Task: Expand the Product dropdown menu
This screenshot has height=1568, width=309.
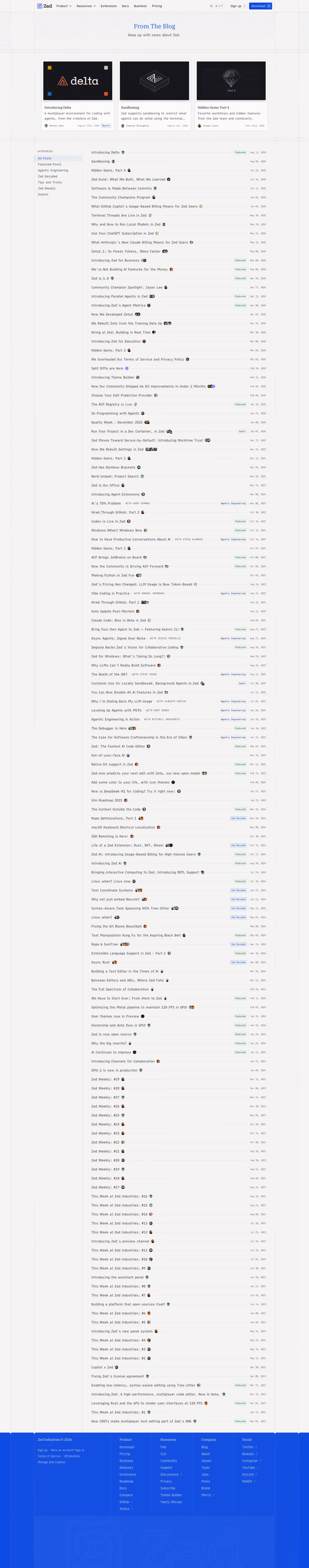Action: (x=64, y=6)
